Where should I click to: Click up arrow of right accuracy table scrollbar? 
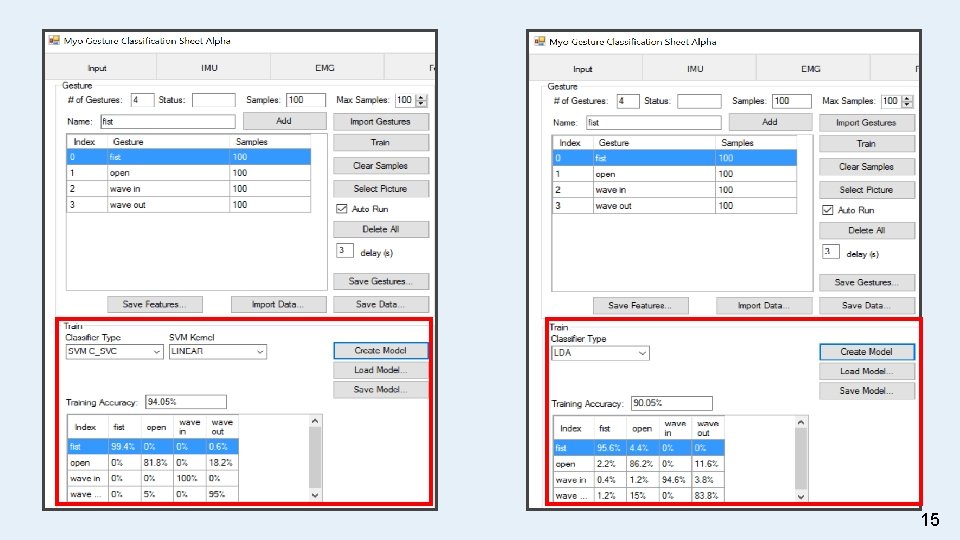click(x=801, y=422)
